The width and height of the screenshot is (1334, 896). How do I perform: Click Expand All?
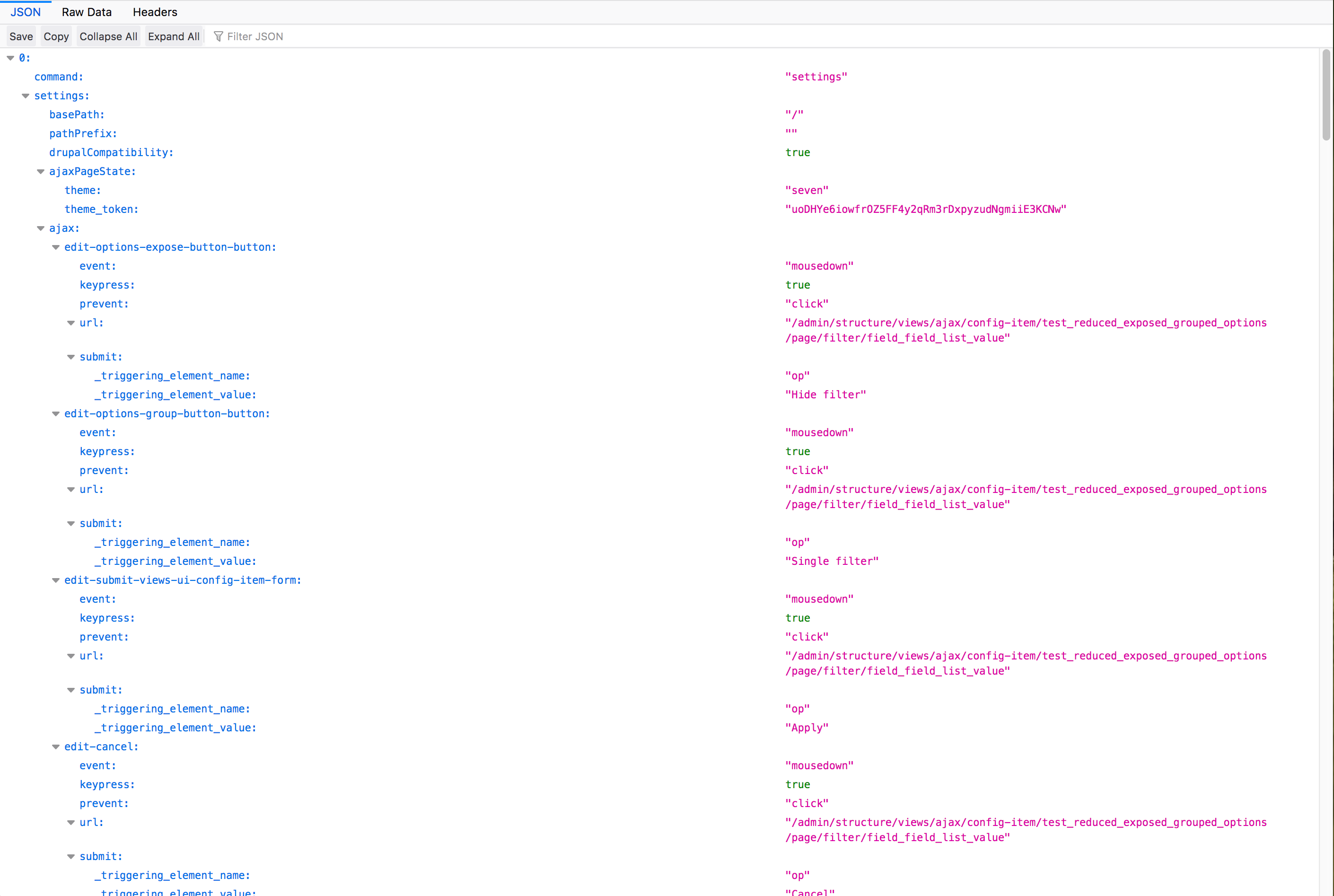(x=174, y=36)
